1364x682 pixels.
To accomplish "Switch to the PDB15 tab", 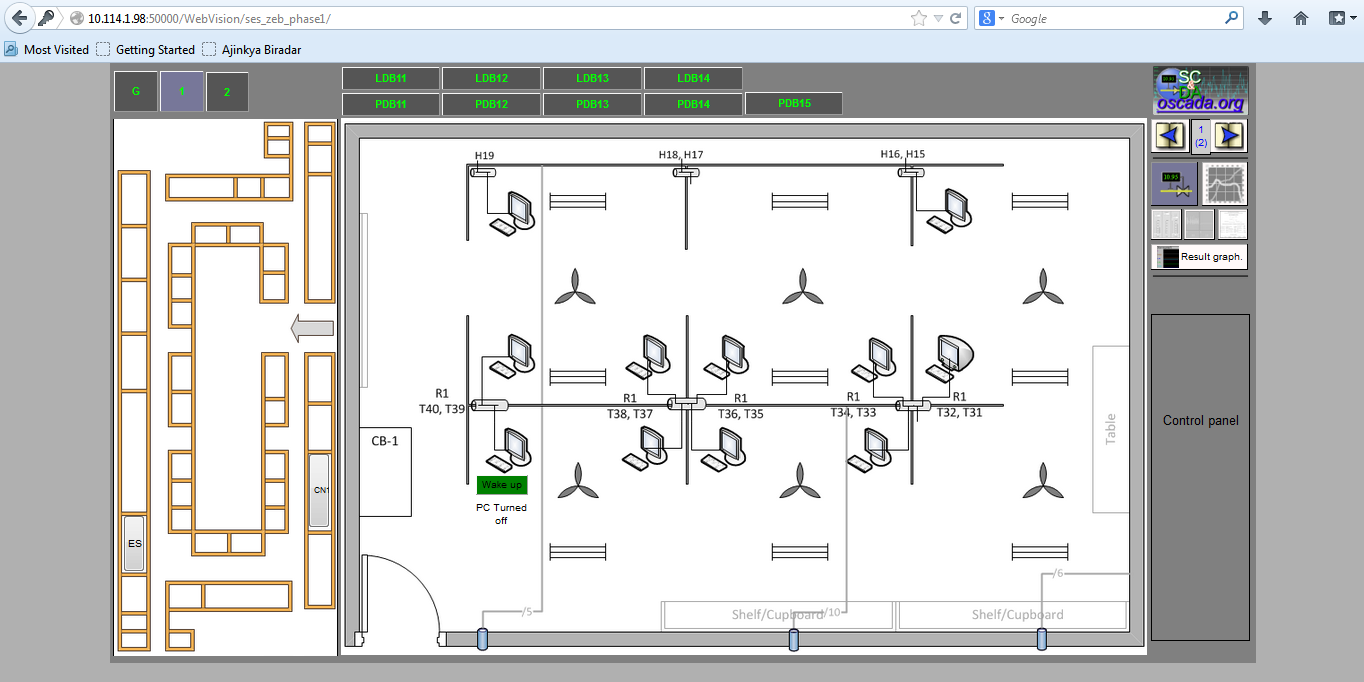I will click(x=794, y=103).
